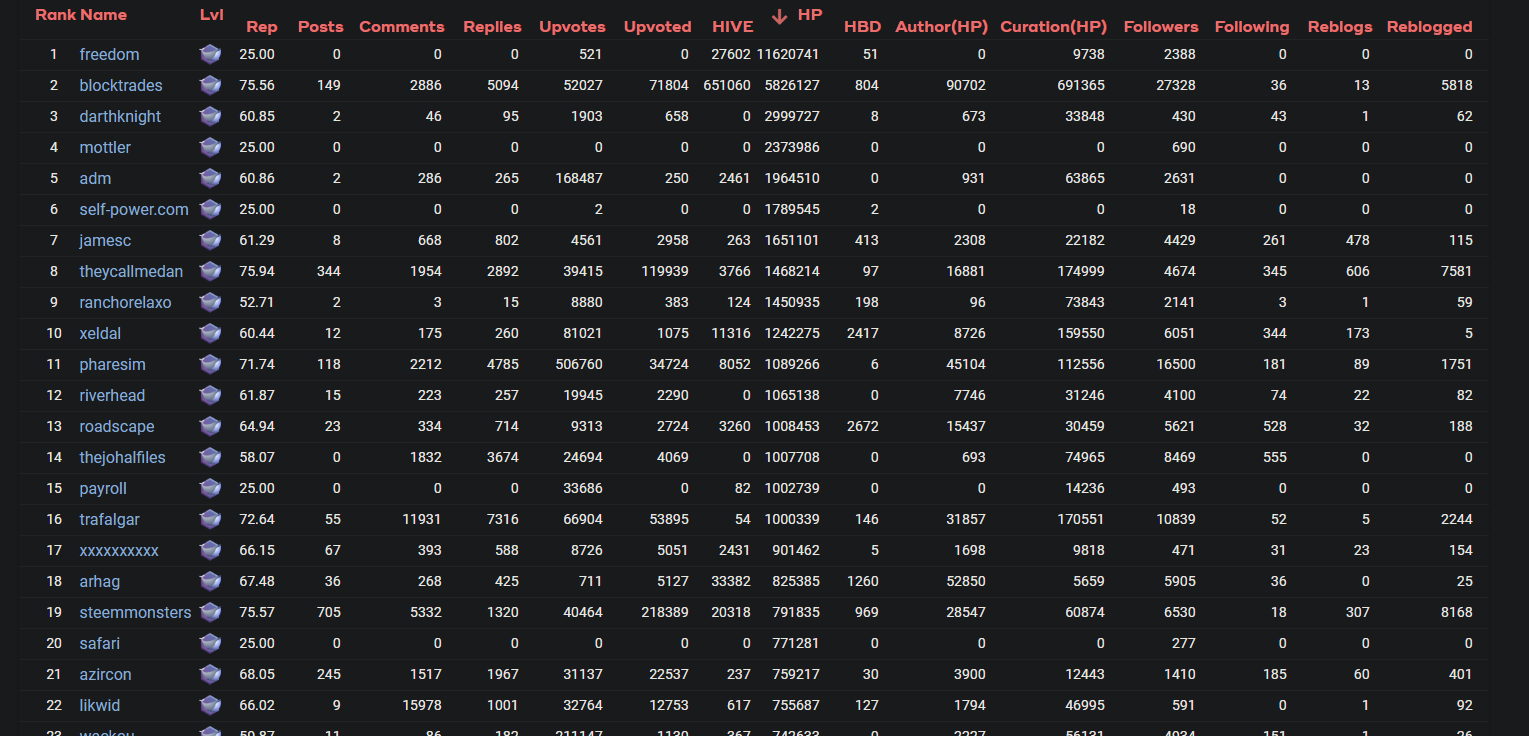Open the payroll profile link
The height and width of the screenshot is (736, 1529).
(x=103, y=488)
